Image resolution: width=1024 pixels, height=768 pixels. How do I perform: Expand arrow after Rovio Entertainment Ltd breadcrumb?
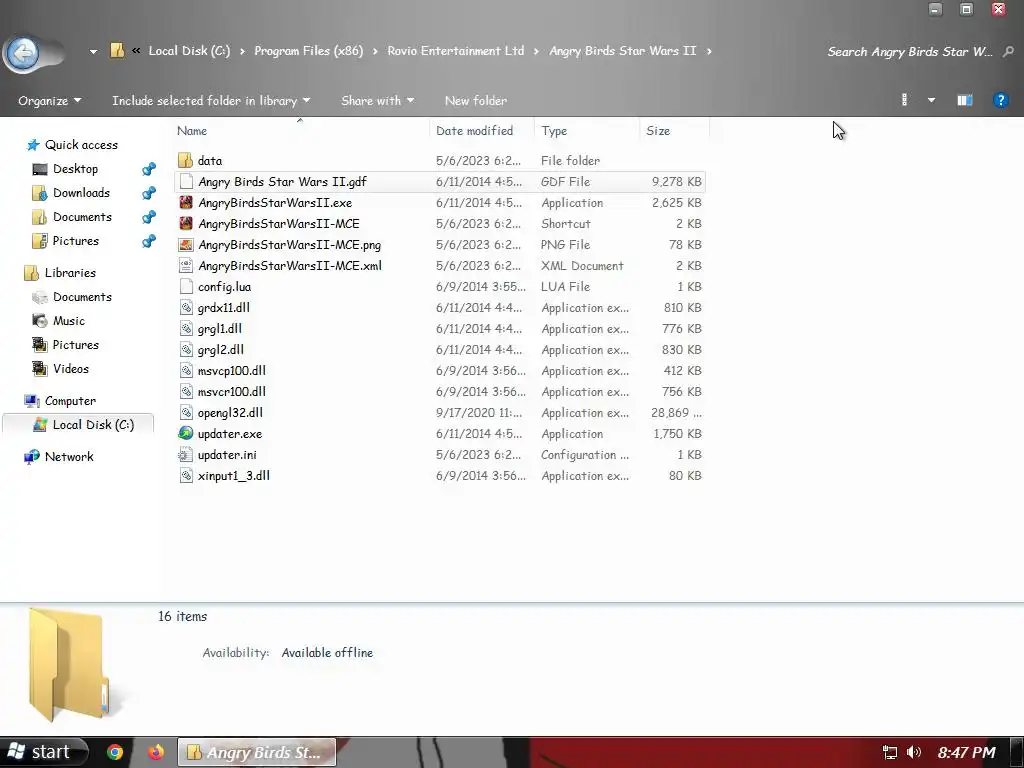[x=536, y=51]
